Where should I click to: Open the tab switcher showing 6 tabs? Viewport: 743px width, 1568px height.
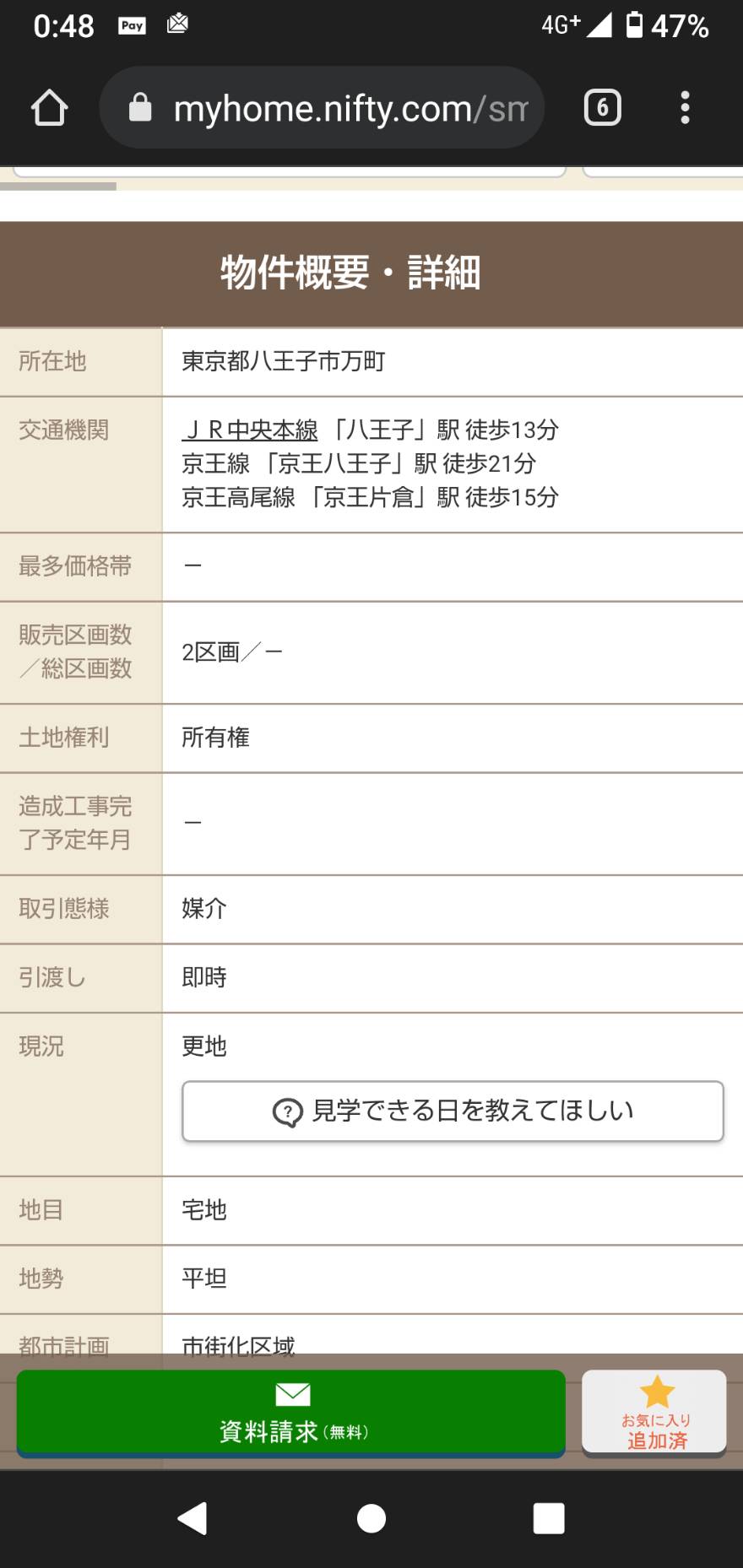[602, 108]
